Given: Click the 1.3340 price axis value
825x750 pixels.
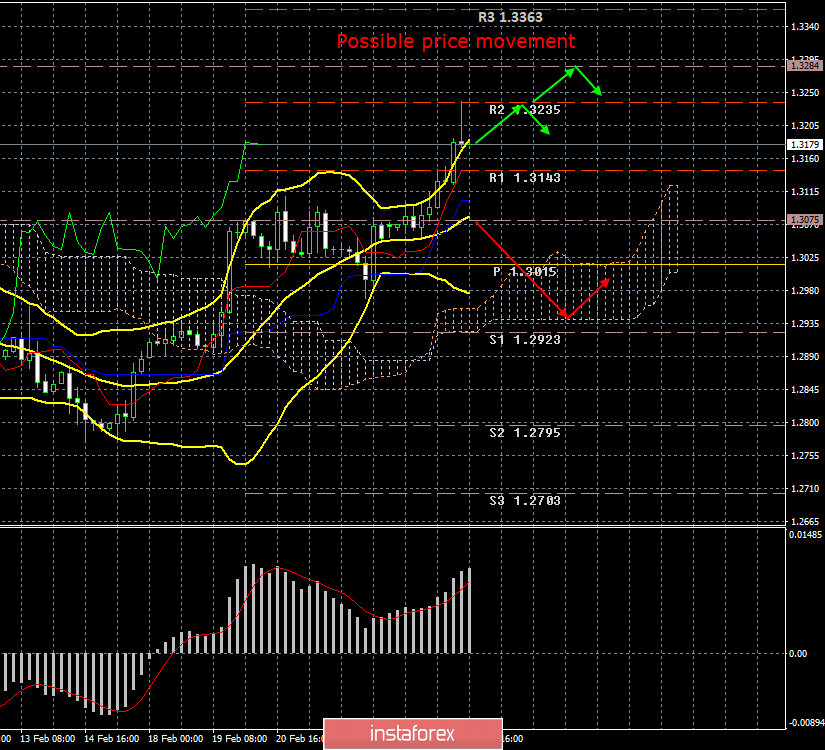Looking at the screenshot, I should point(805,27).
